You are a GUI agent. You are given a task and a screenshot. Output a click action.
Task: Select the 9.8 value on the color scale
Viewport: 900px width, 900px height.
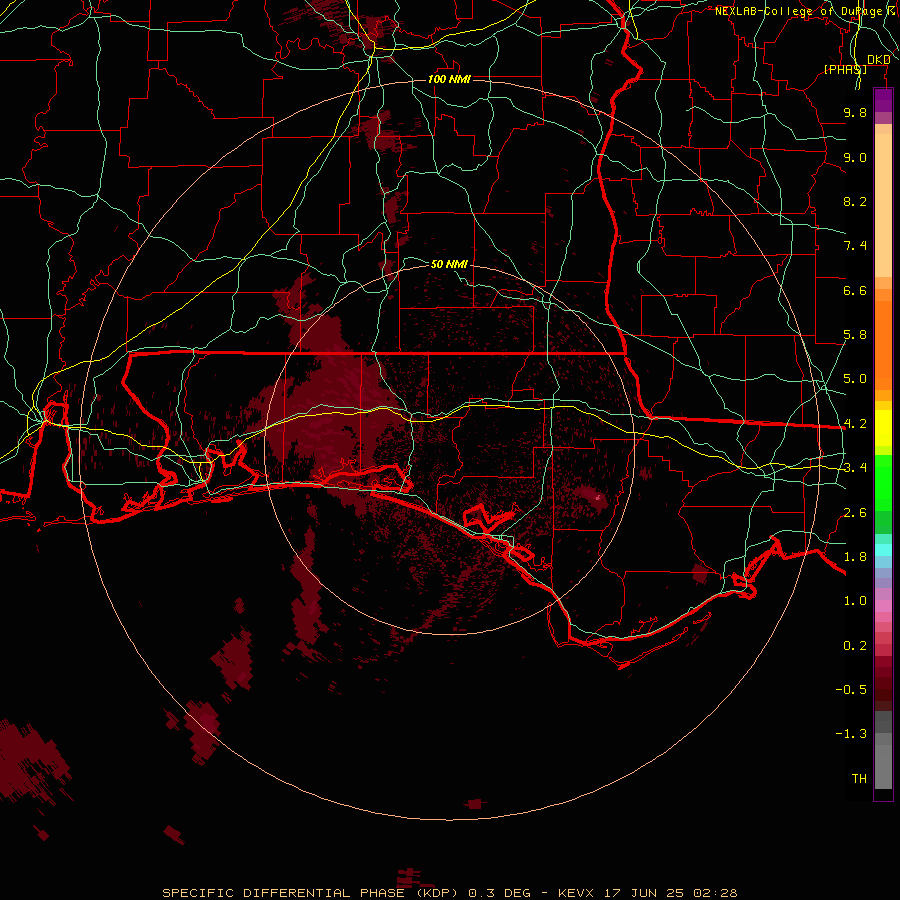pos(855,112)
